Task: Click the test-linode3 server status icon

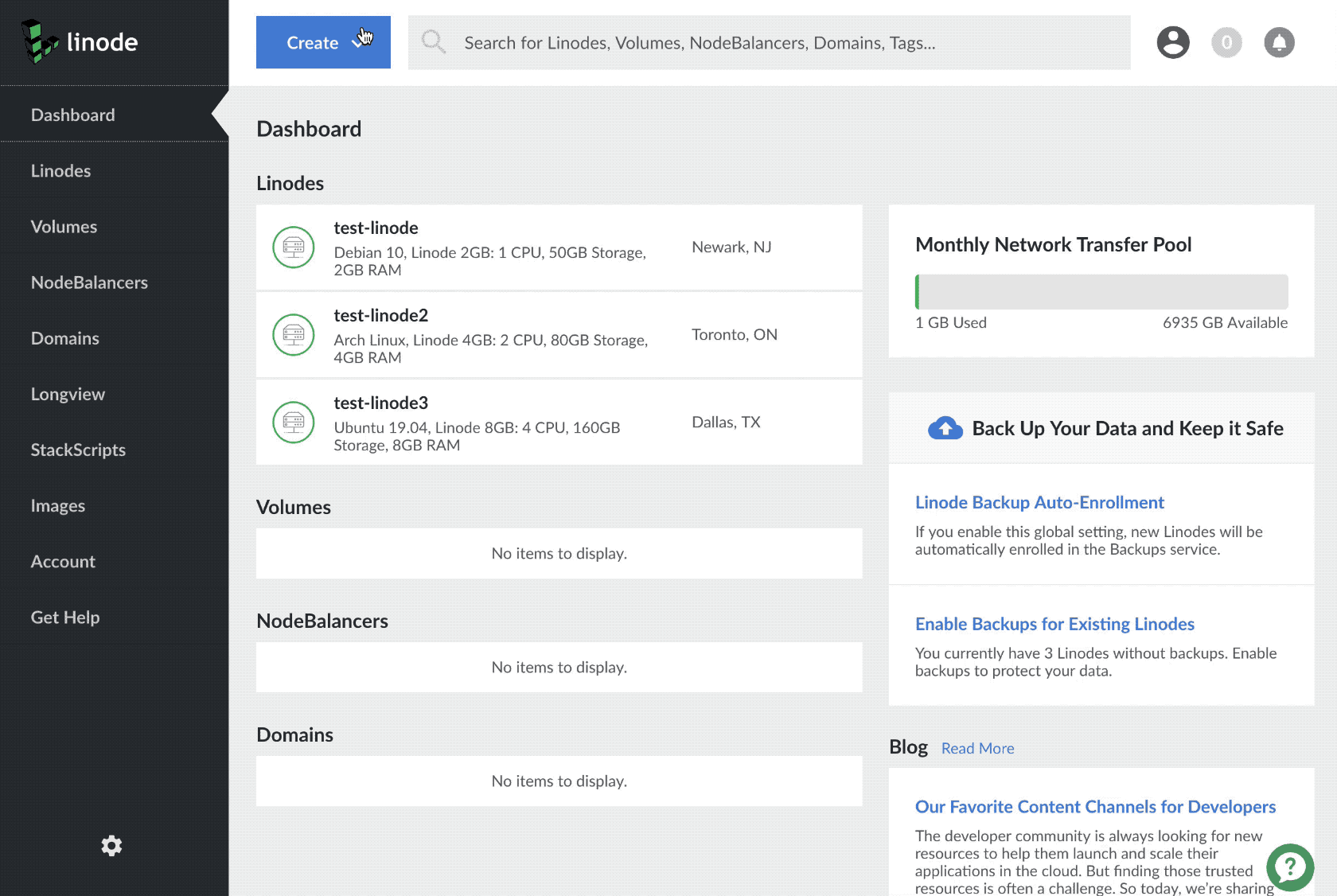Action: click(x=294, y=423)
